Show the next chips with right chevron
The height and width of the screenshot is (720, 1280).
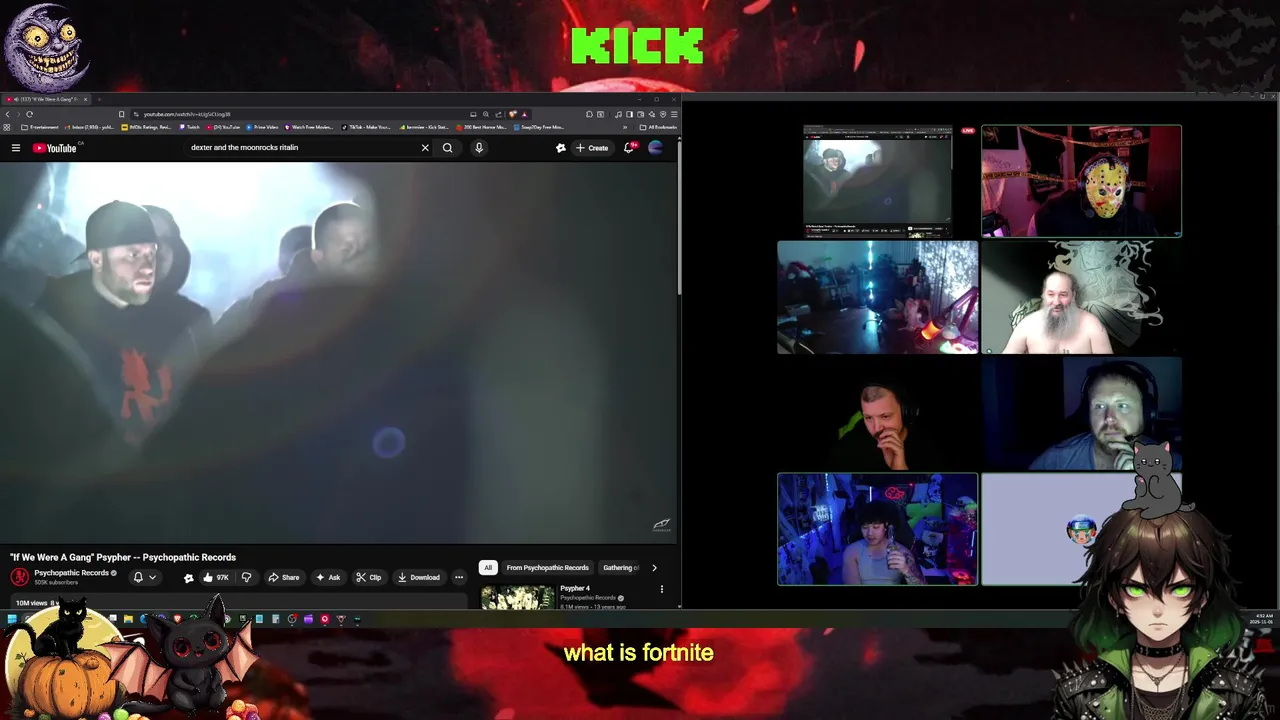coord(654,568)
